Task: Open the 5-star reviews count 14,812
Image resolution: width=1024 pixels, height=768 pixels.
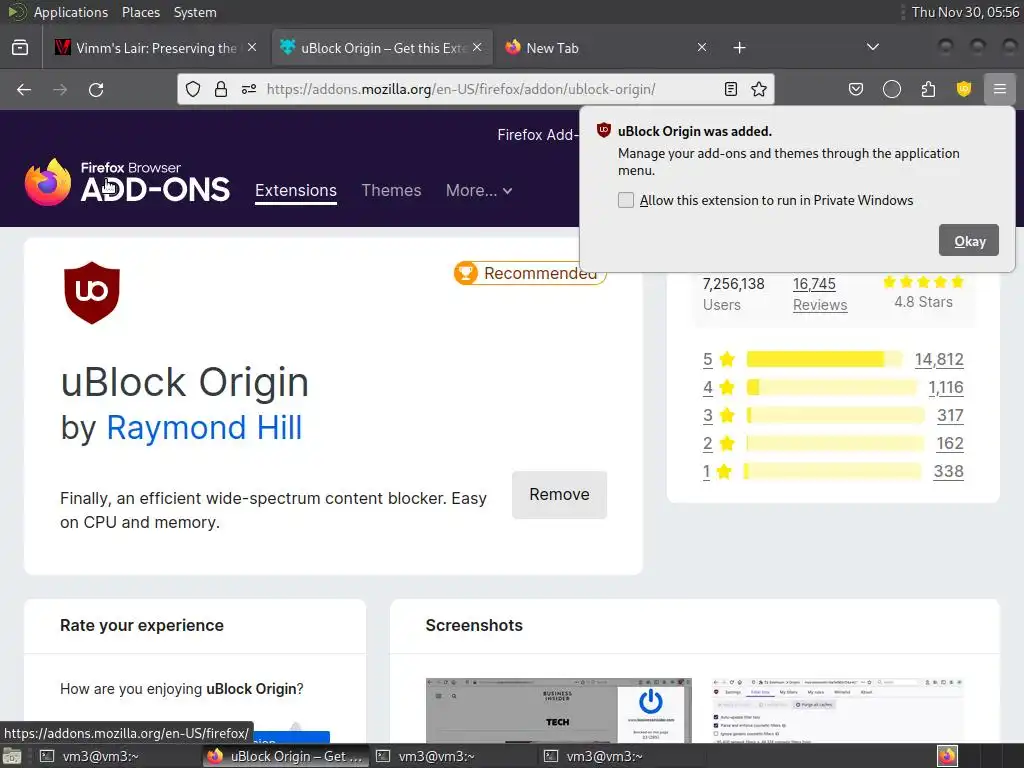Action: tap(938, 359)
